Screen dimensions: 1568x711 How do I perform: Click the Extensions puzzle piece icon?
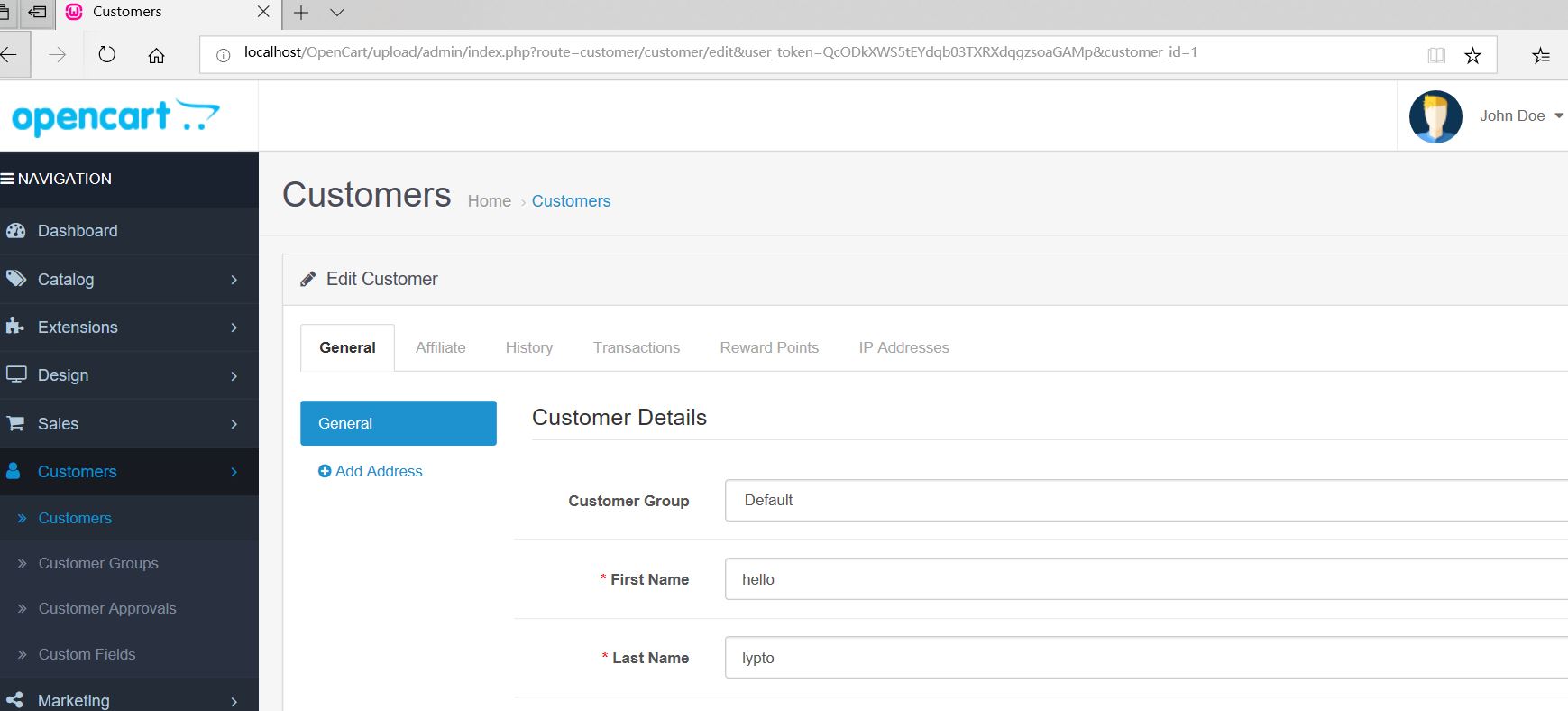point(14,326)
